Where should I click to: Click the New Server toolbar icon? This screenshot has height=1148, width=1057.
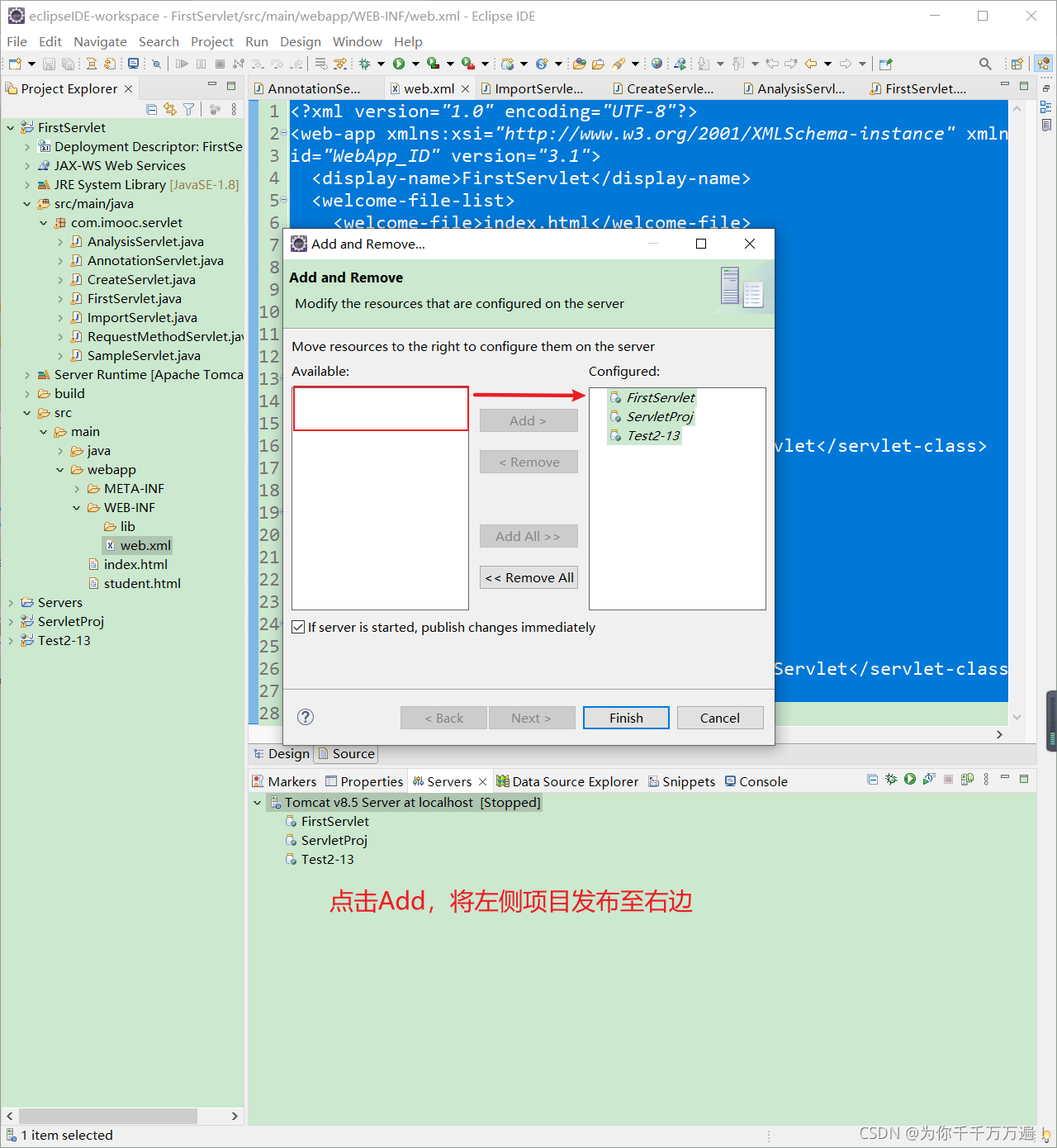pos(507,64)
